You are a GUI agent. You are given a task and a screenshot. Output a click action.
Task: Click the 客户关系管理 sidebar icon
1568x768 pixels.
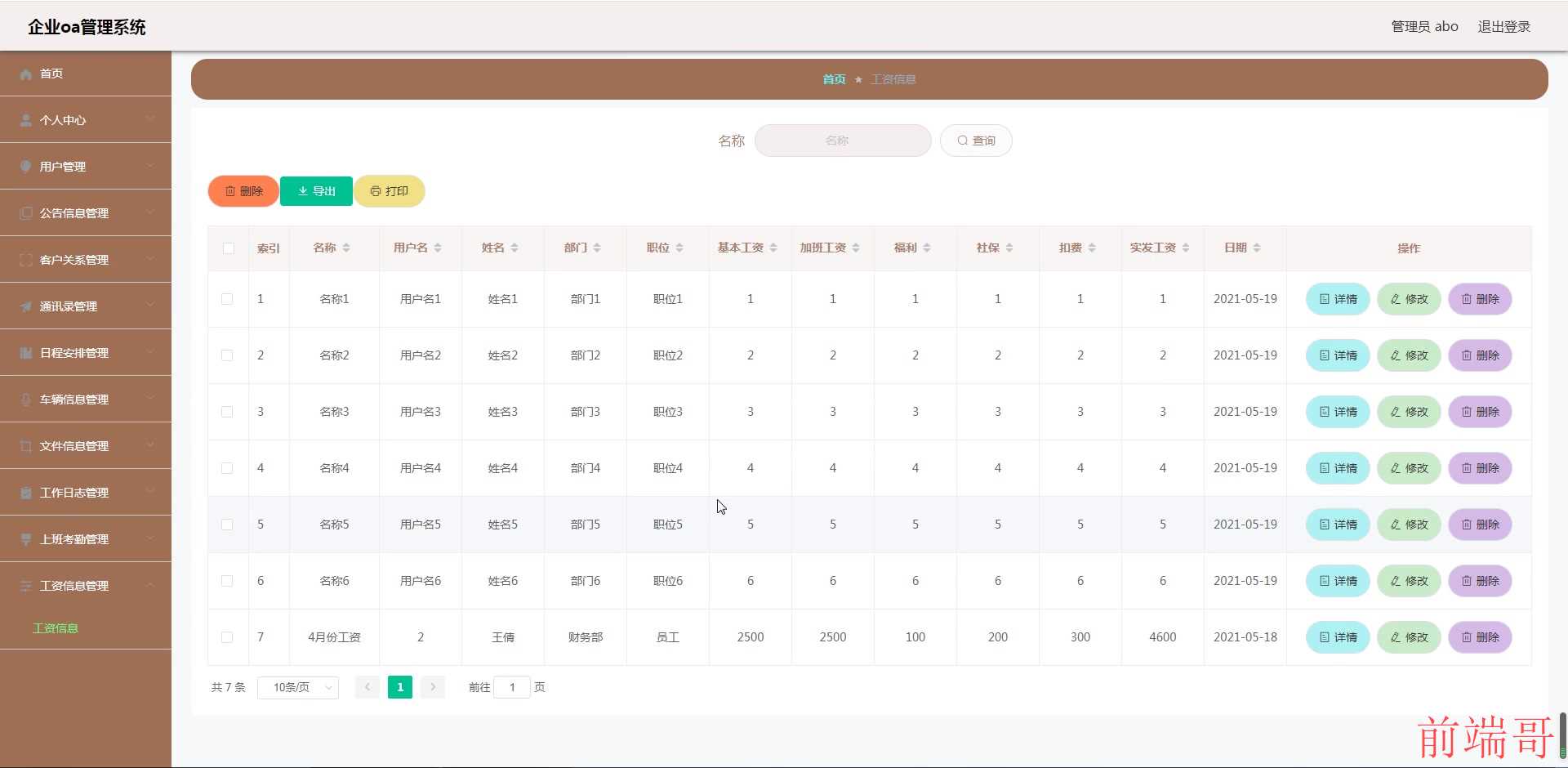25,260
